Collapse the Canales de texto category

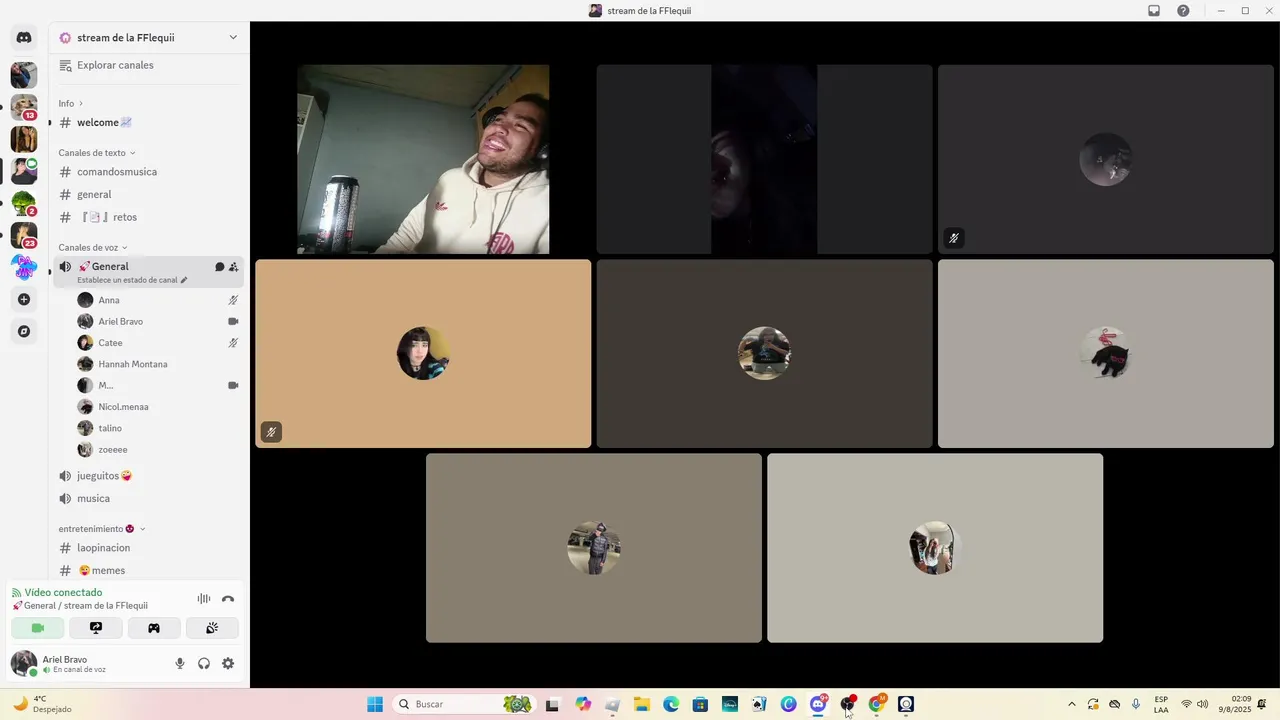coord(96,153)
